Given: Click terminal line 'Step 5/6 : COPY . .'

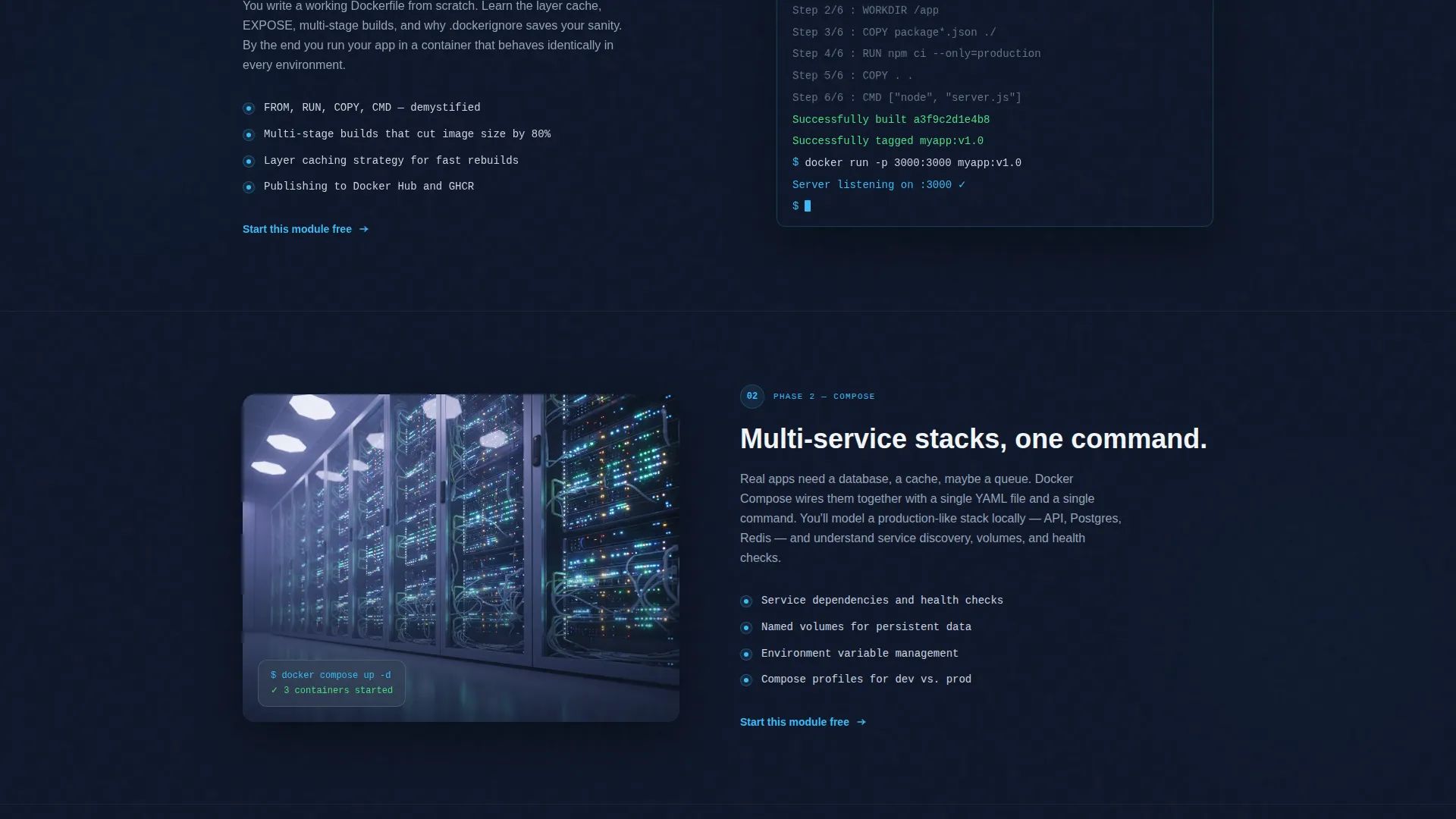Looking at the screenshot, I should coord(852,76).
